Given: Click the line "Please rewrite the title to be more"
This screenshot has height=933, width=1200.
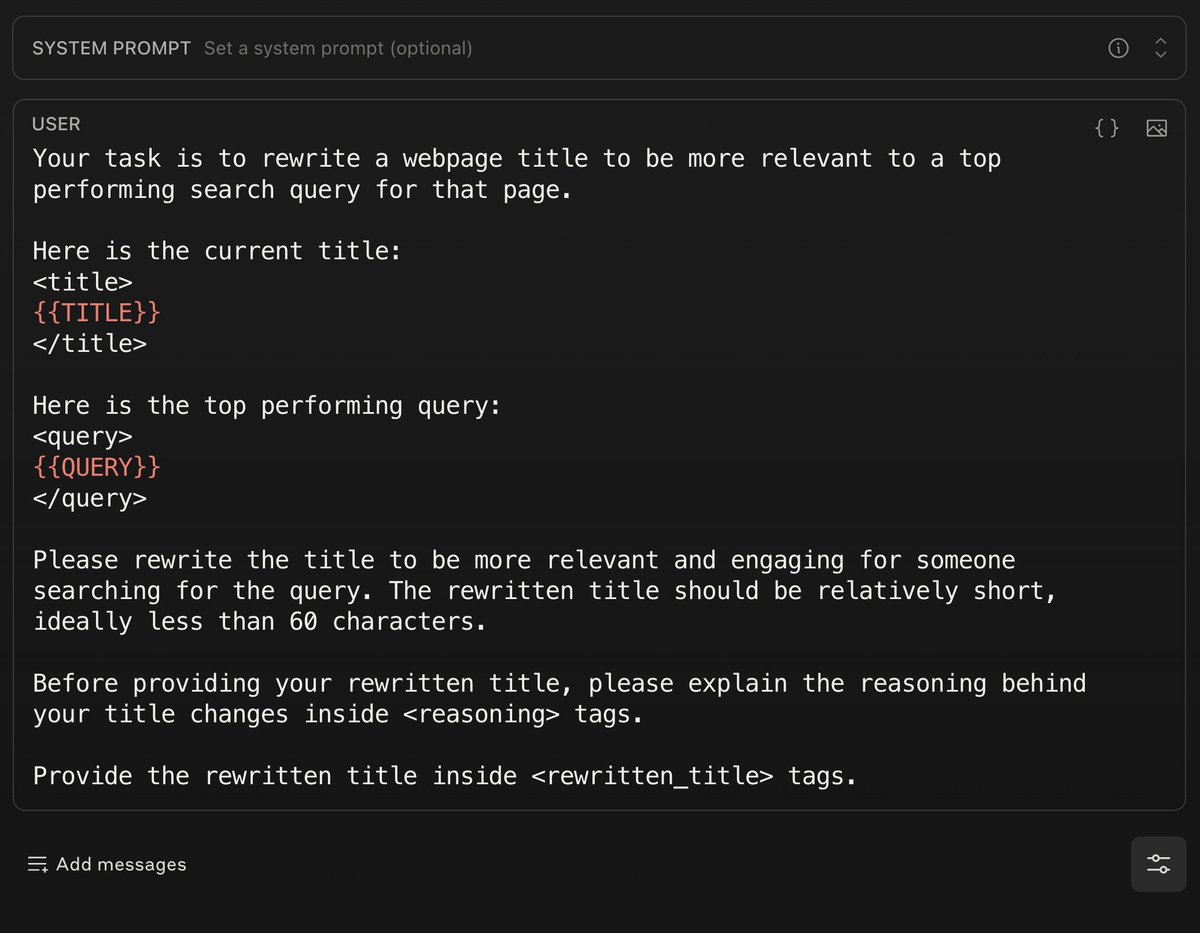Looking at the screenshot, I should point(524,560).
